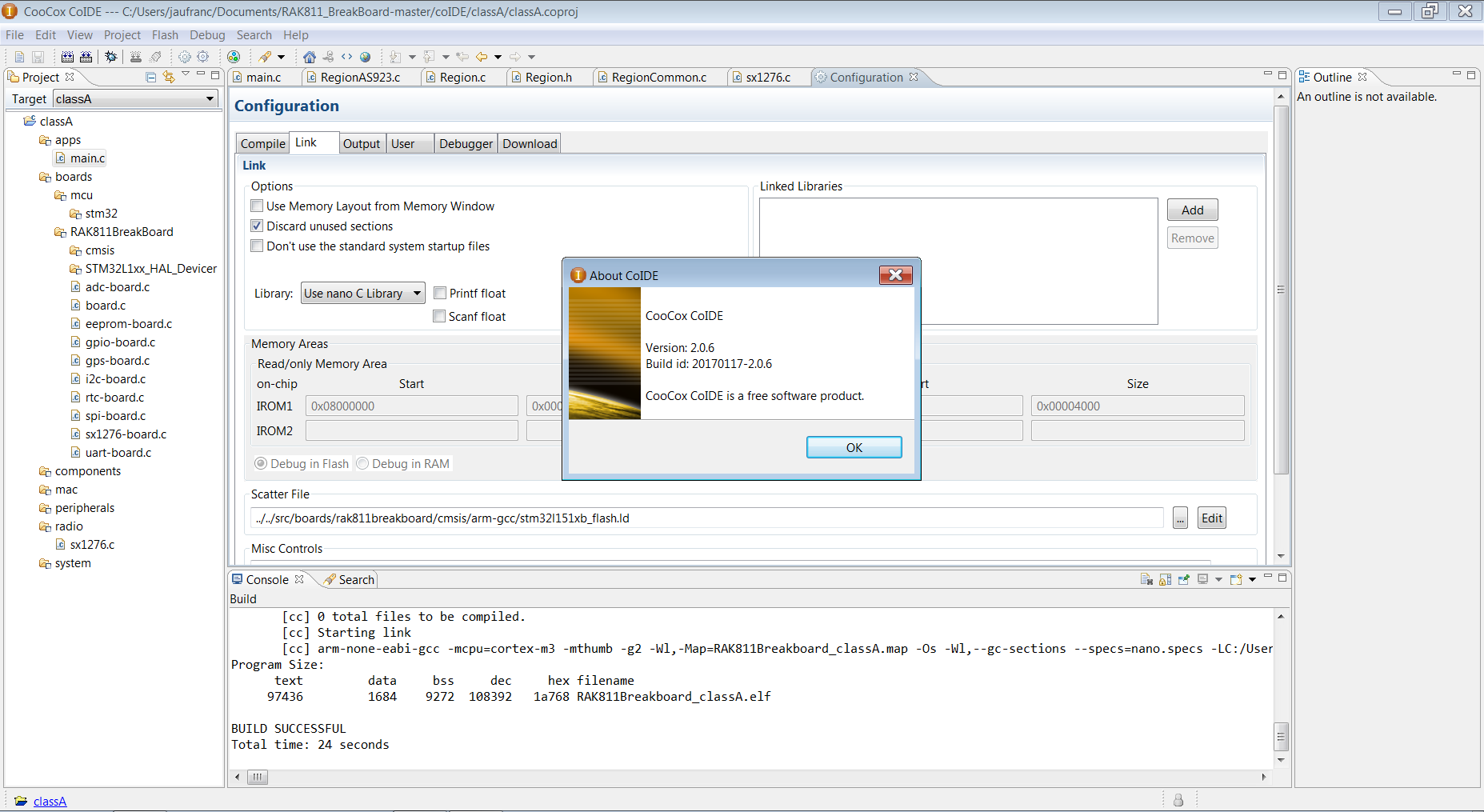
Task: Open the Project panel view menu triangle
Action: 186,74
